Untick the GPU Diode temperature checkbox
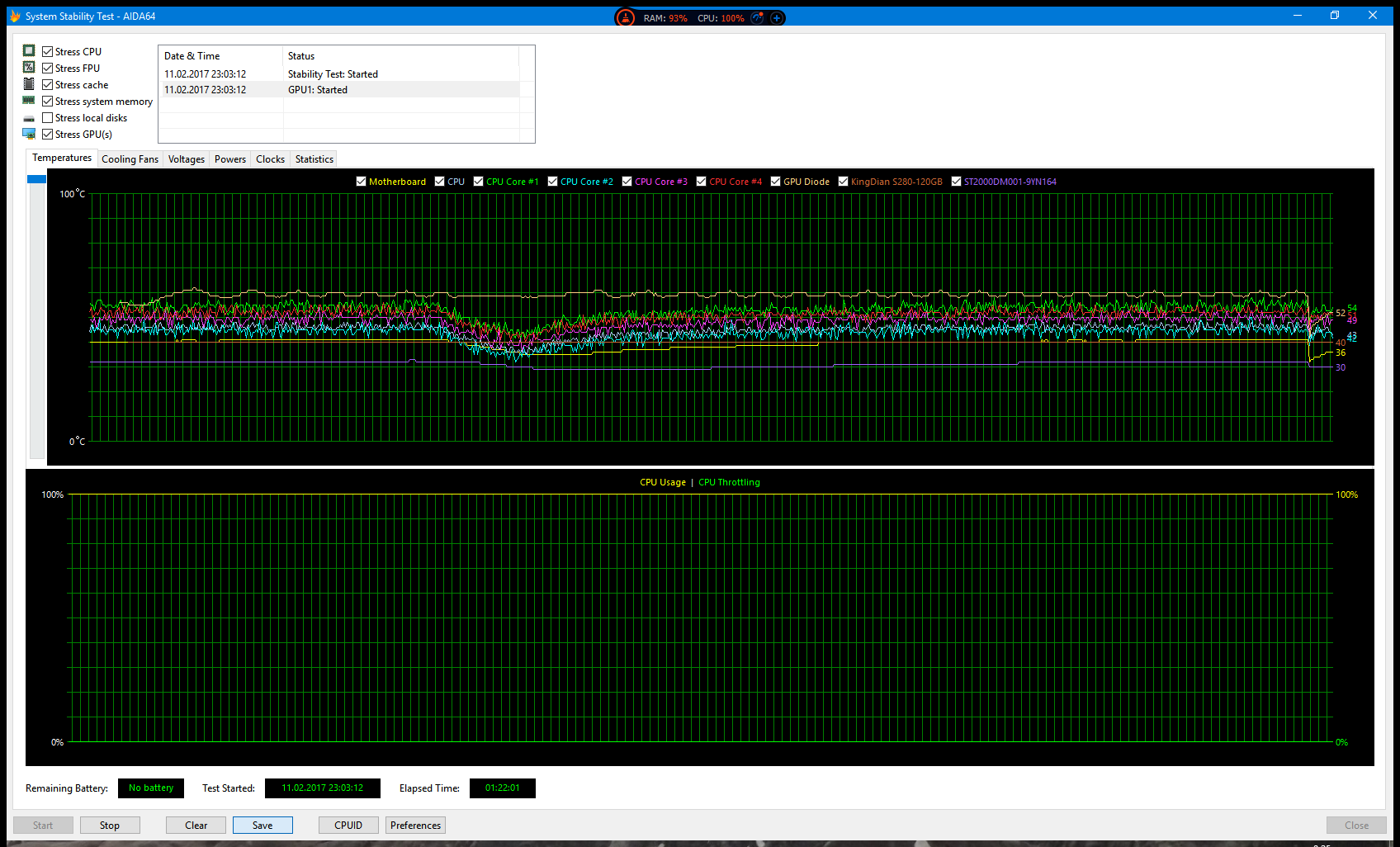This screenshot has width=1400, height=847. [x=775, y=182]
